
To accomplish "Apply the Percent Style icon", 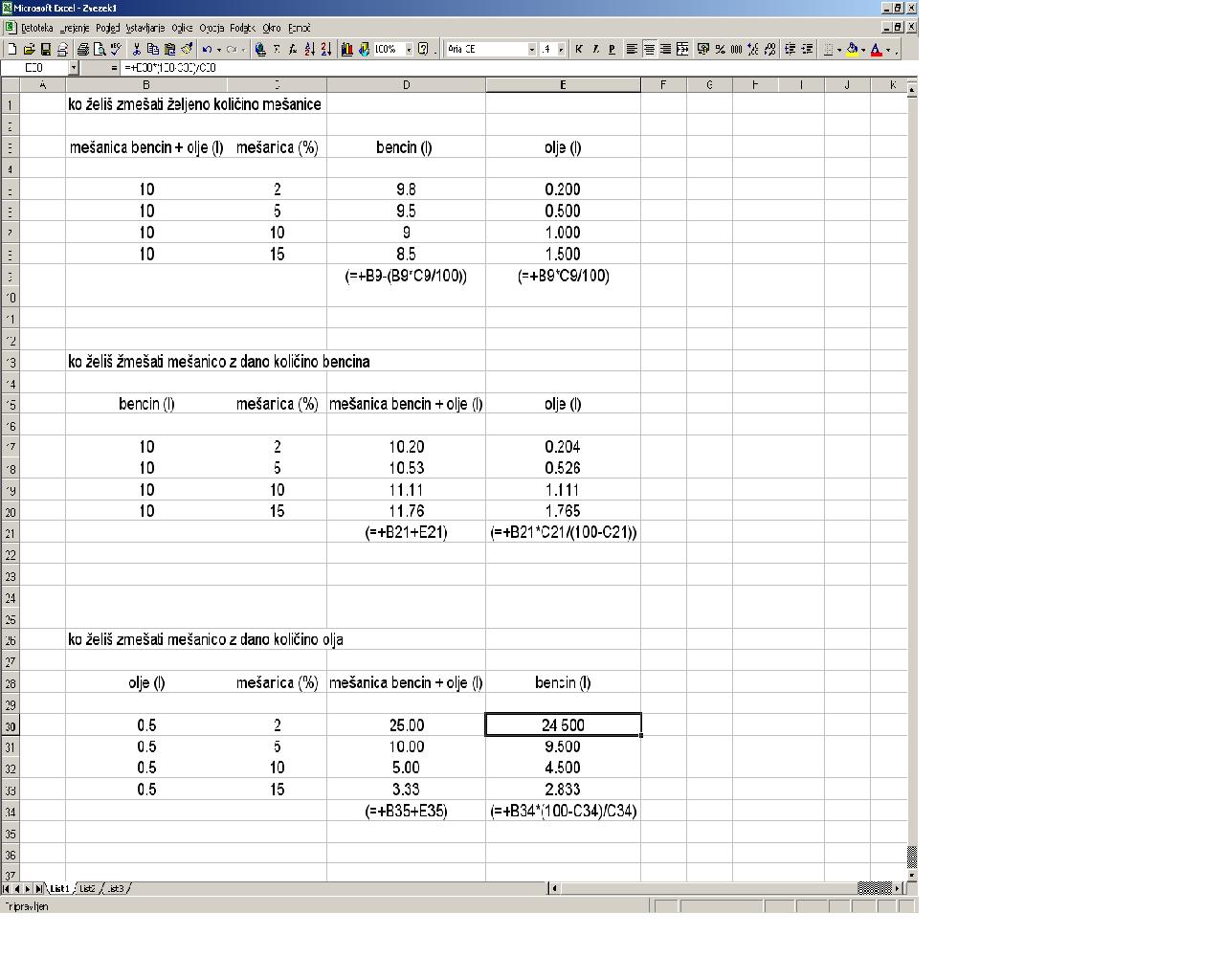I will click(x=720, y=49).
